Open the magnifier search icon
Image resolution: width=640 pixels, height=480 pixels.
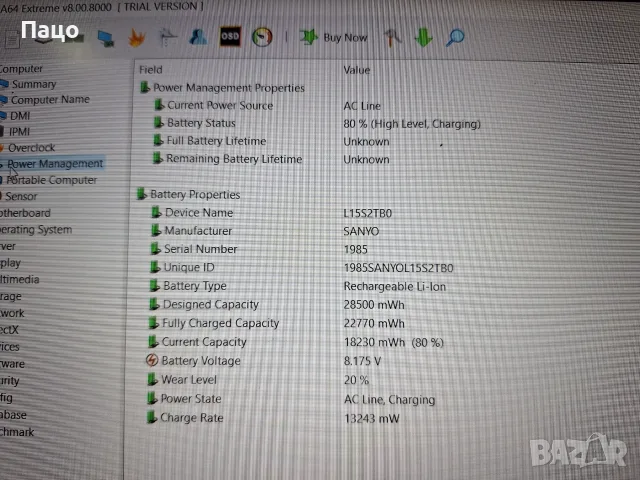pyautogui.click(x=455, y=38)
